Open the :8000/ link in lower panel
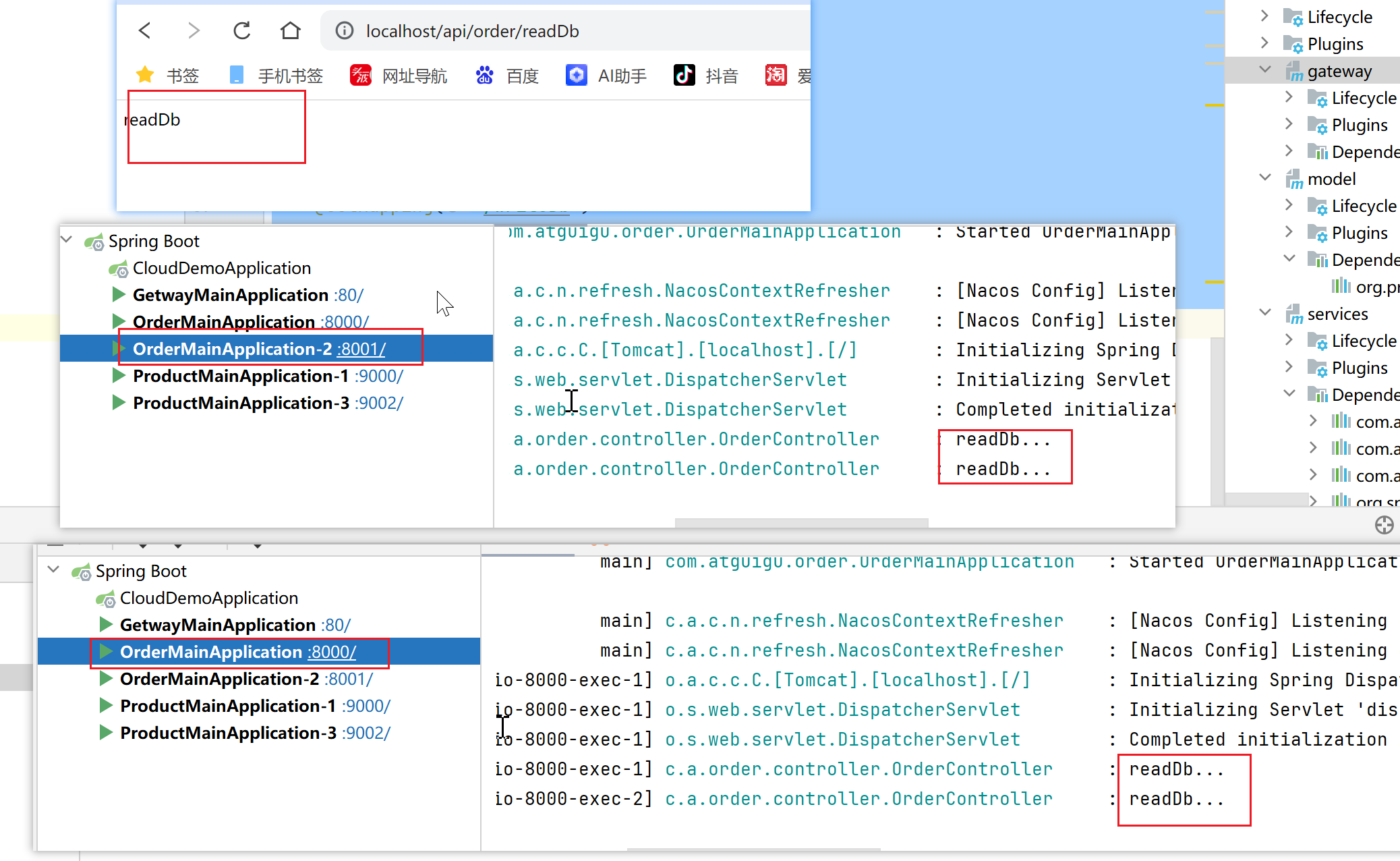 [x=332, y=652]
